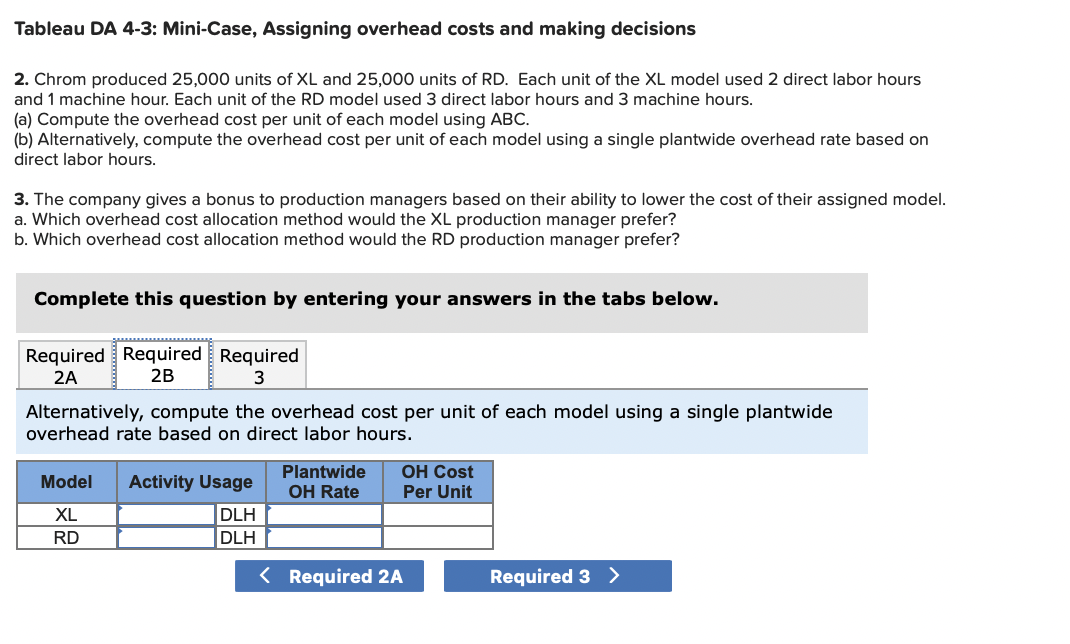Screen dimensions: 1070x644
Task: Click the Required 3 navigation button
Action: click(557, 576)
